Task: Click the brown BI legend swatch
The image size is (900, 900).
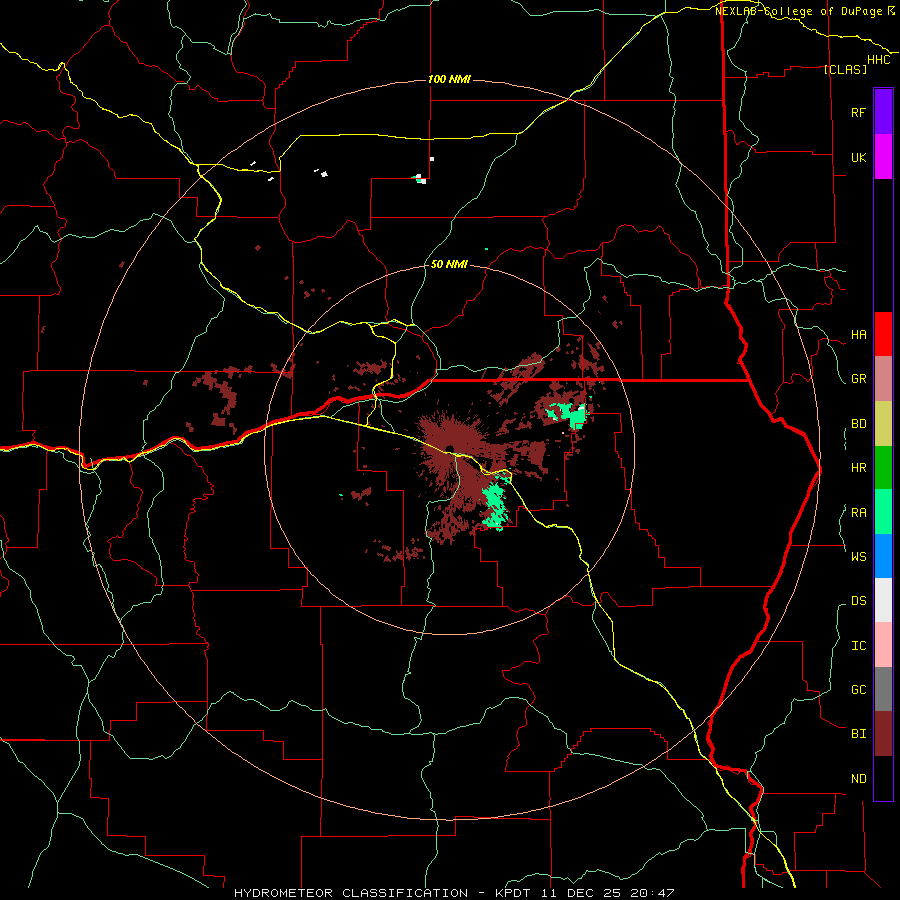Action: pyautogui.click(x=883, y=734)
